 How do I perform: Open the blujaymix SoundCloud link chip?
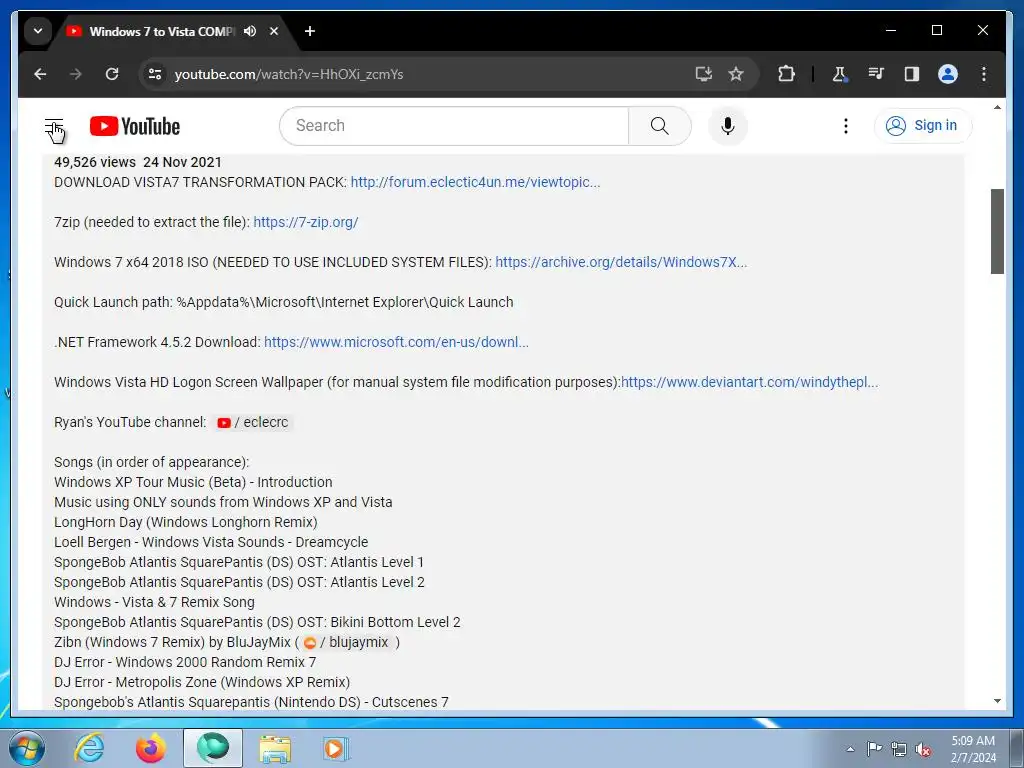tap(347, 643)
